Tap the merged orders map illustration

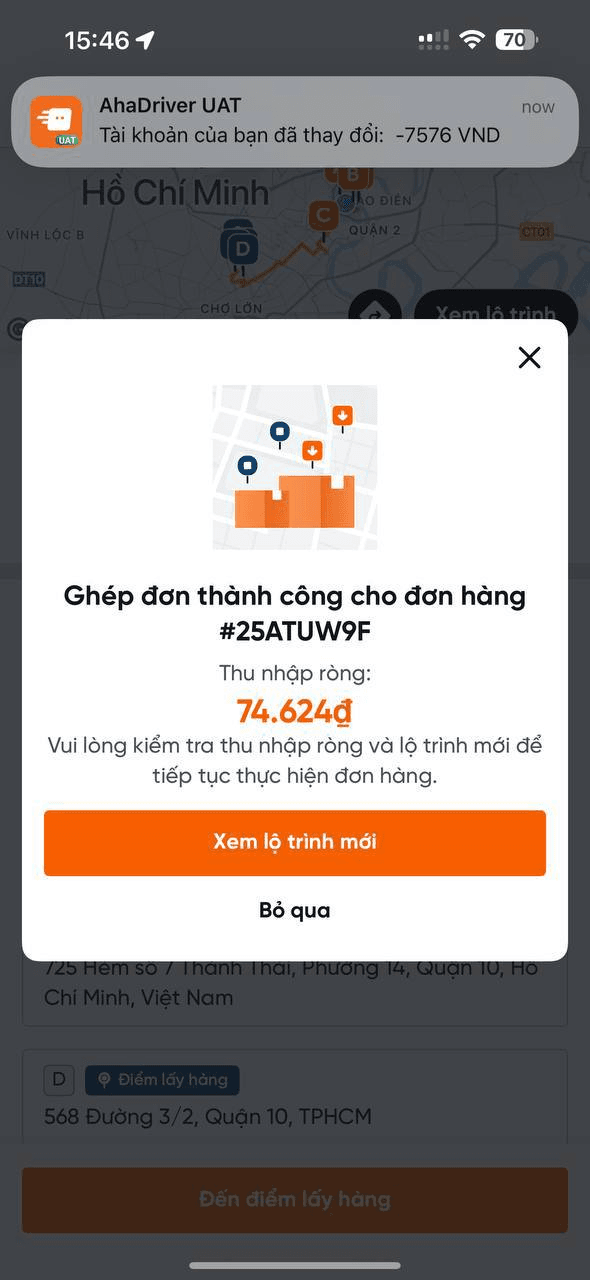pyautogui.click(x=295, y=467)
